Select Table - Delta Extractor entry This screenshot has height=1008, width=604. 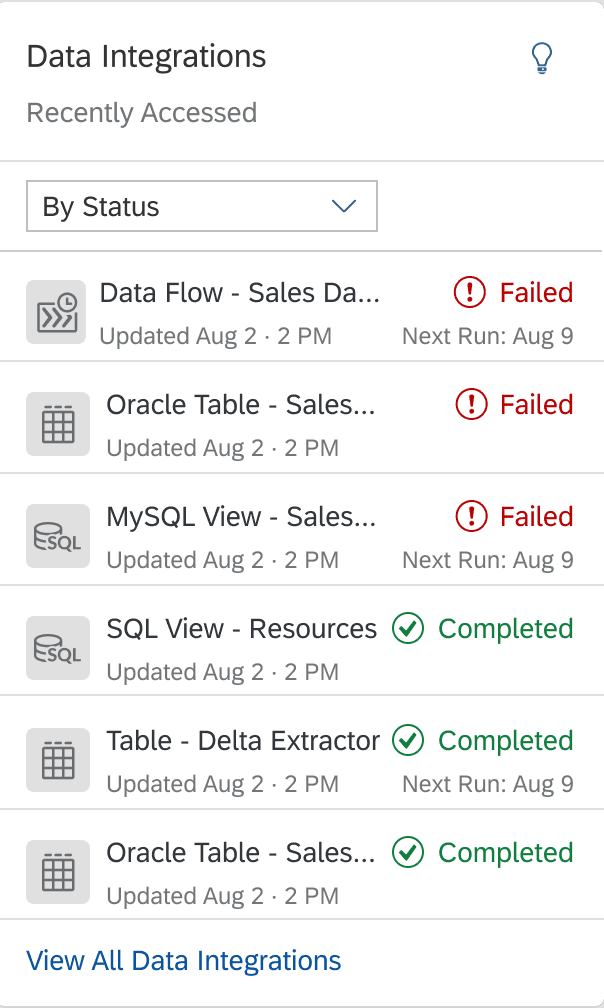(243, 741)
